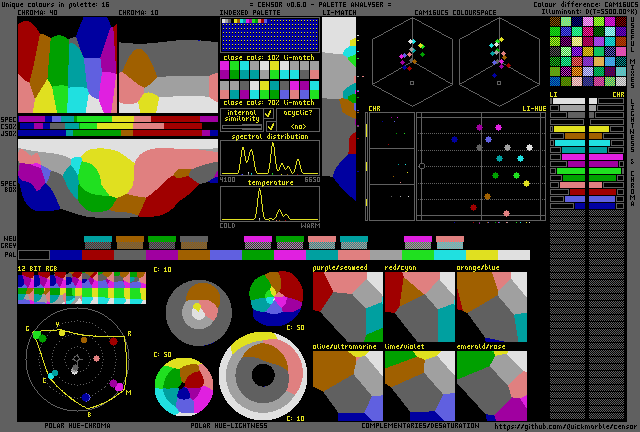Pick the dark red PAL swatch
This screenshot has height=432, width=640.
point(98,255)
